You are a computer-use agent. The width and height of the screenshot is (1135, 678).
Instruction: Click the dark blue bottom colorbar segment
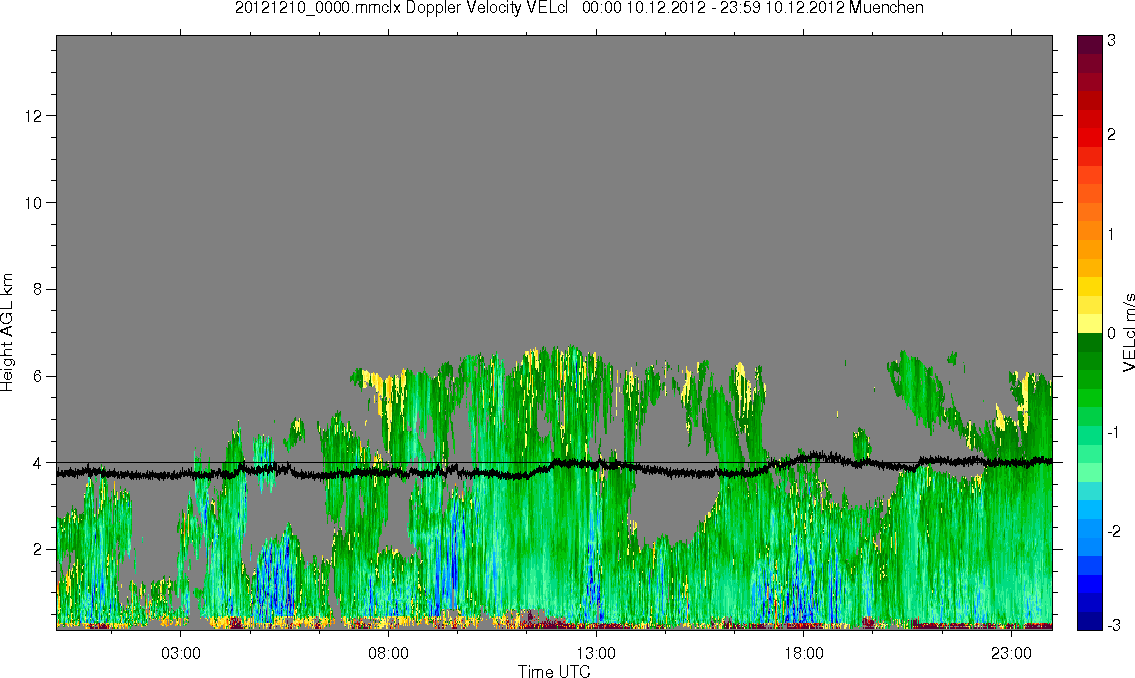coord(1089,621)
